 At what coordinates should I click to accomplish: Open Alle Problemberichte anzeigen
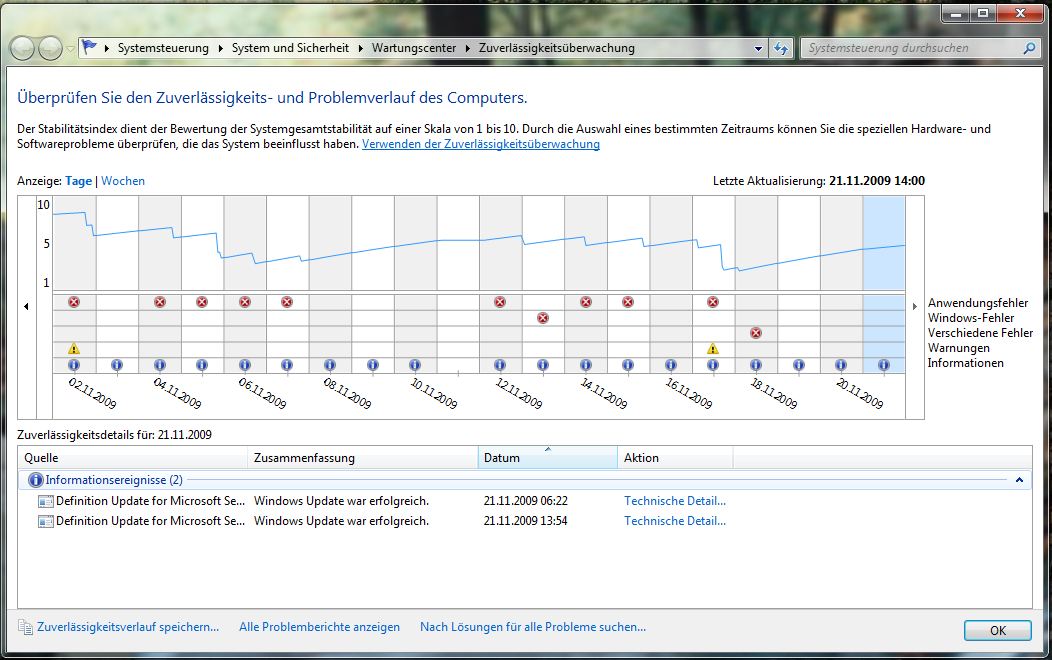click(319, 627)
